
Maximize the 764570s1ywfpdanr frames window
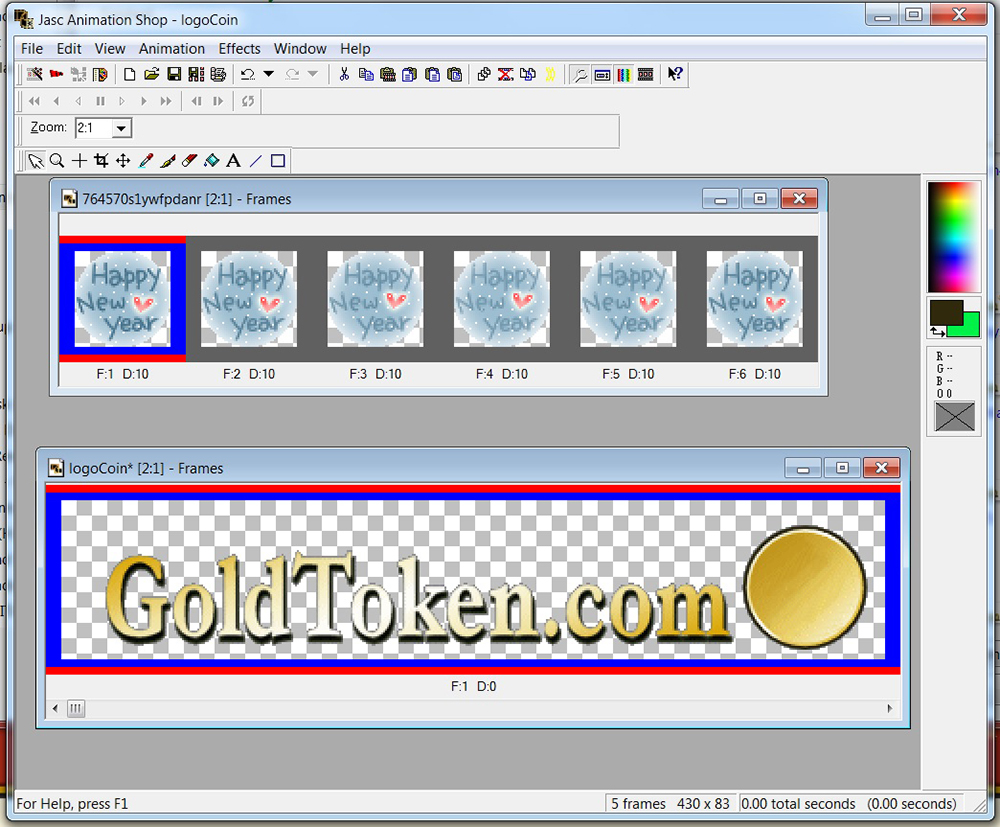point(759,199)
